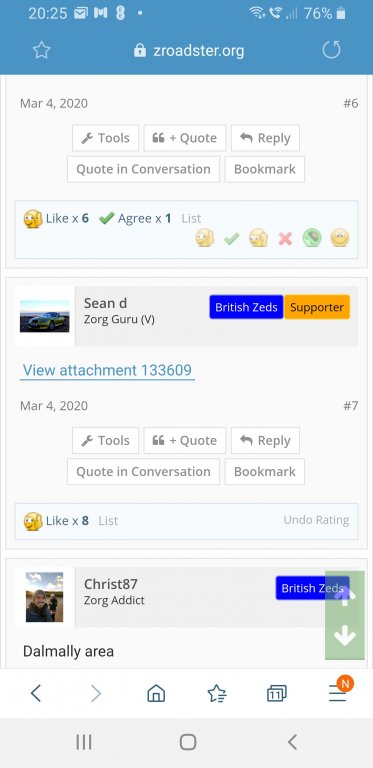The height and width of the screenshot is (768, 373).
Task: Rate post #6 with the red X Disagree icon
Action: tap(285, 239)
